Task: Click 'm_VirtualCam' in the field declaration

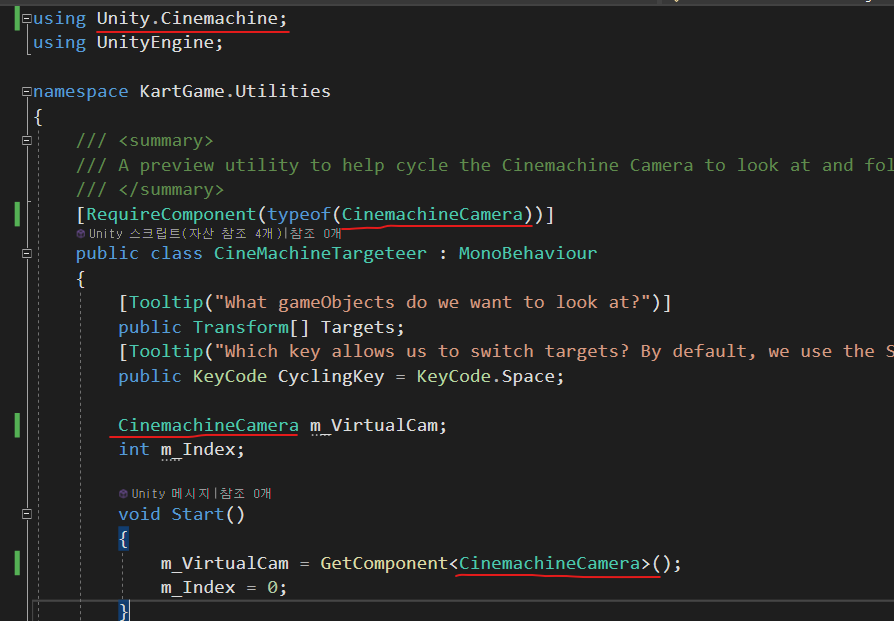Action: tap(373, 425)
